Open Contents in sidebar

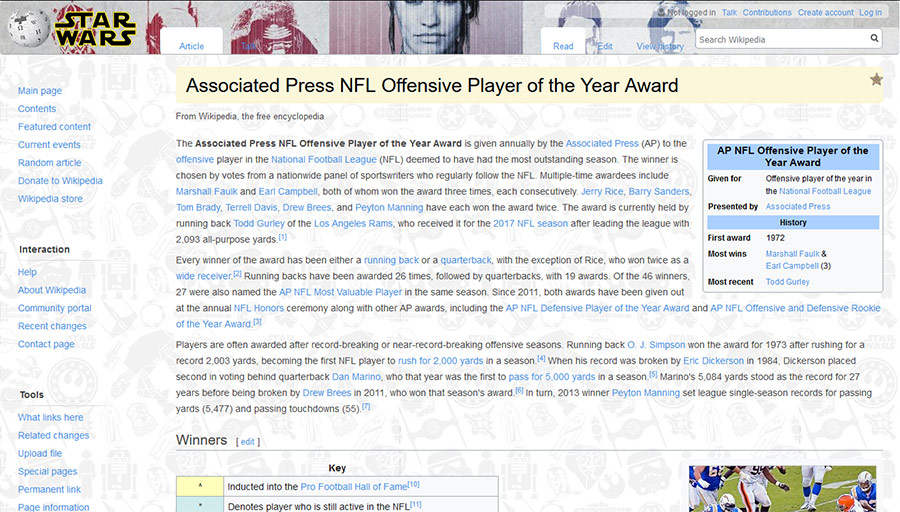coord(37,108)
